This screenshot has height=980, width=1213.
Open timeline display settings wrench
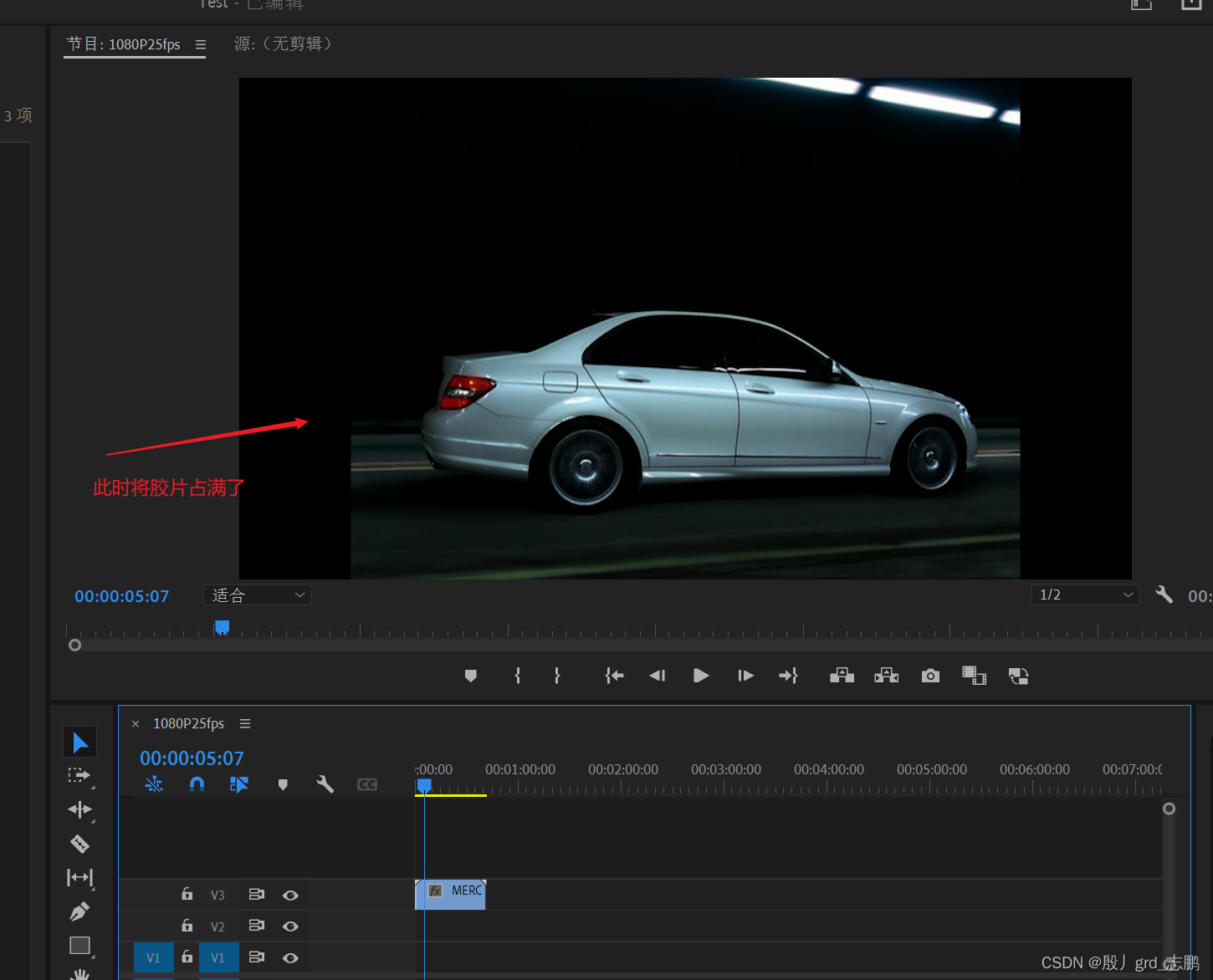[325, 784]
